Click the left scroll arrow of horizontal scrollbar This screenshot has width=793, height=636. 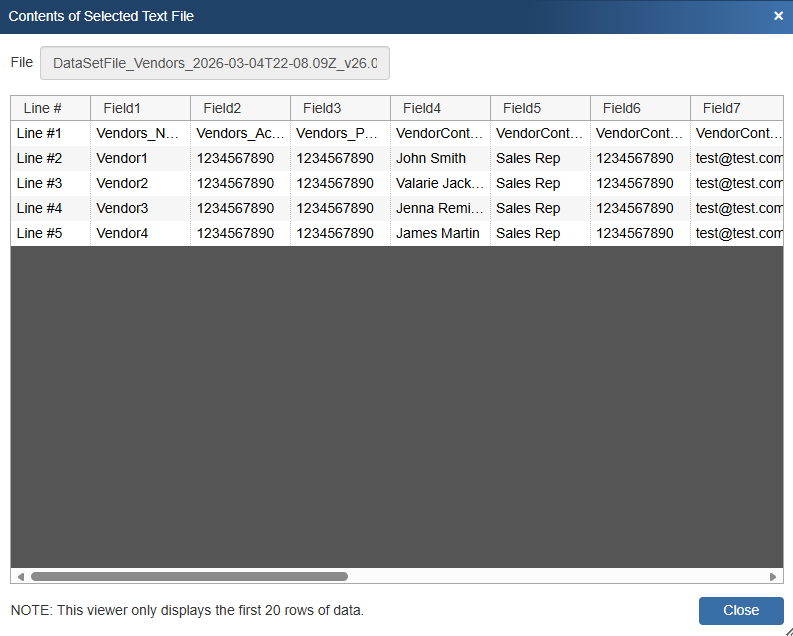(x=20, y=577)
